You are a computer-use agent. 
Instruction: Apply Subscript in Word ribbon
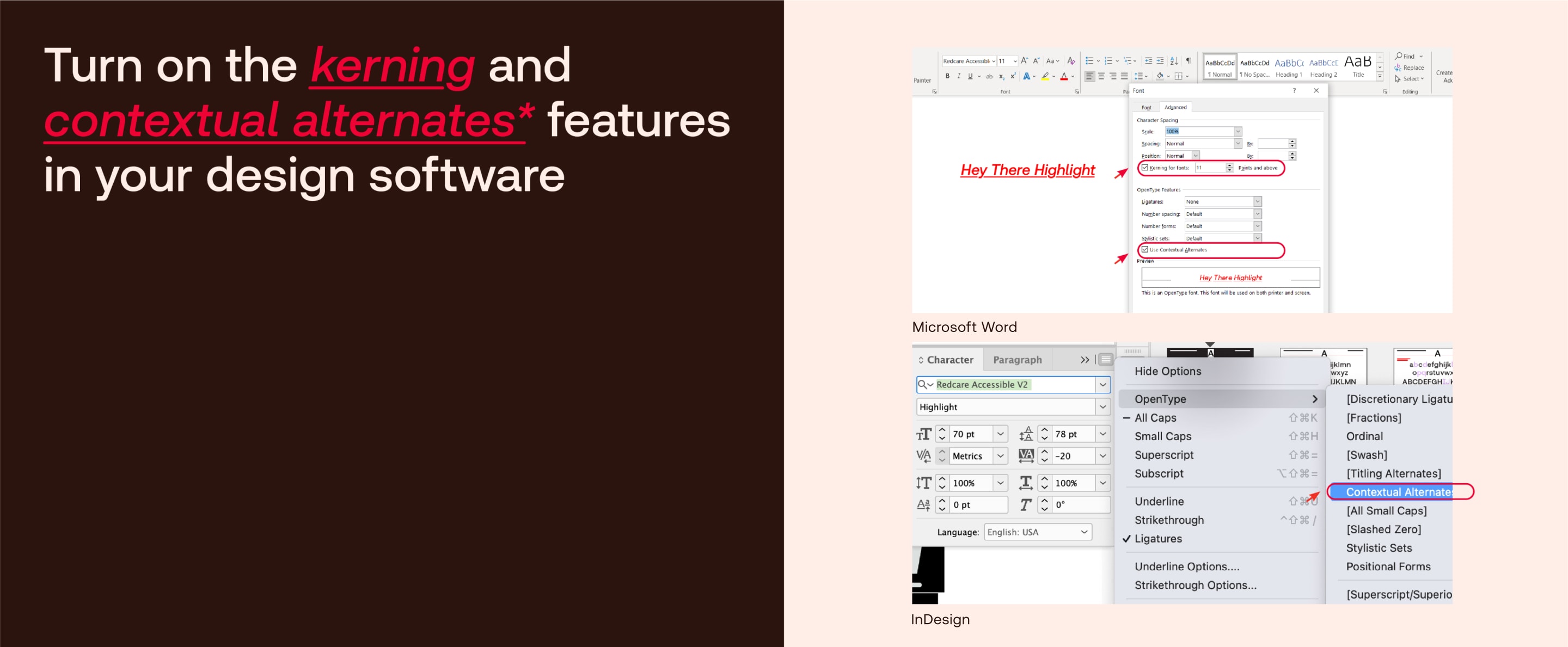[1001, 77]
